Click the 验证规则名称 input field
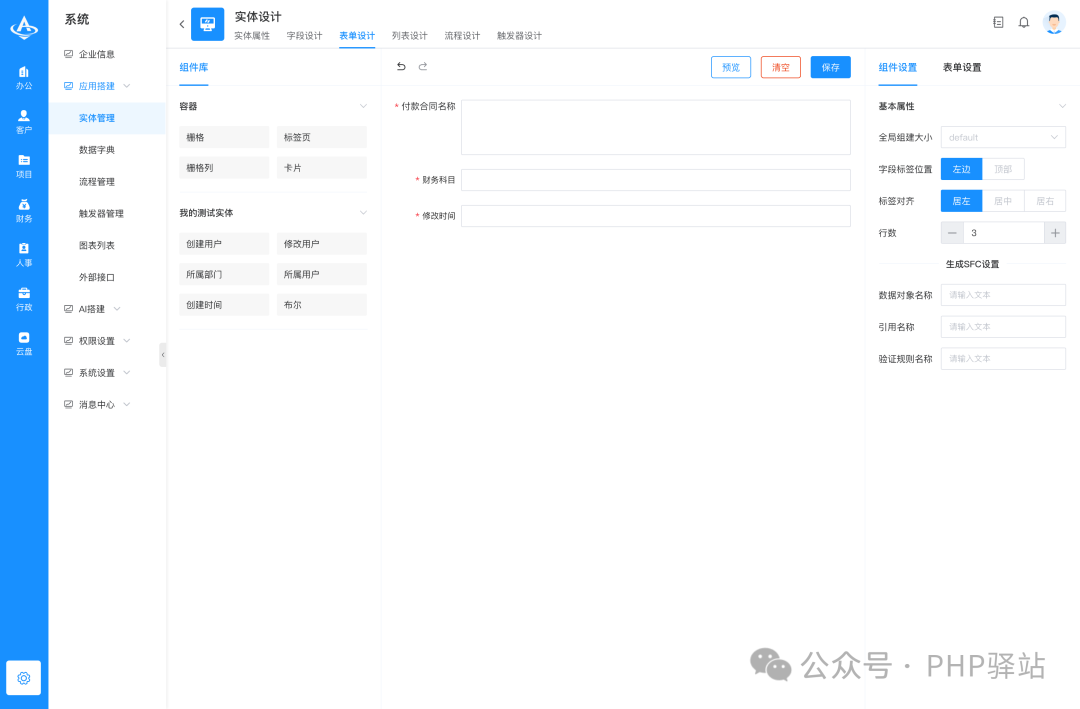This screenshot has width=1080, height=709. coord(1003,358)
